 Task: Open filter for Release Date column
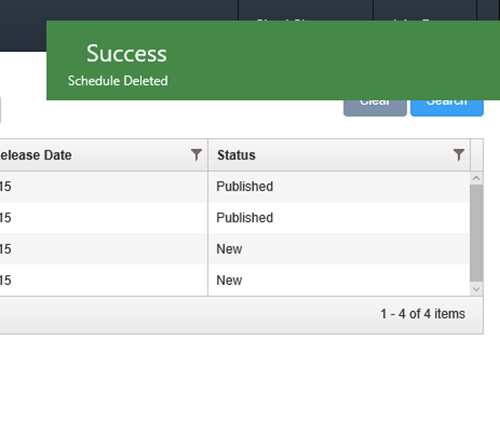tap(196, 155)
